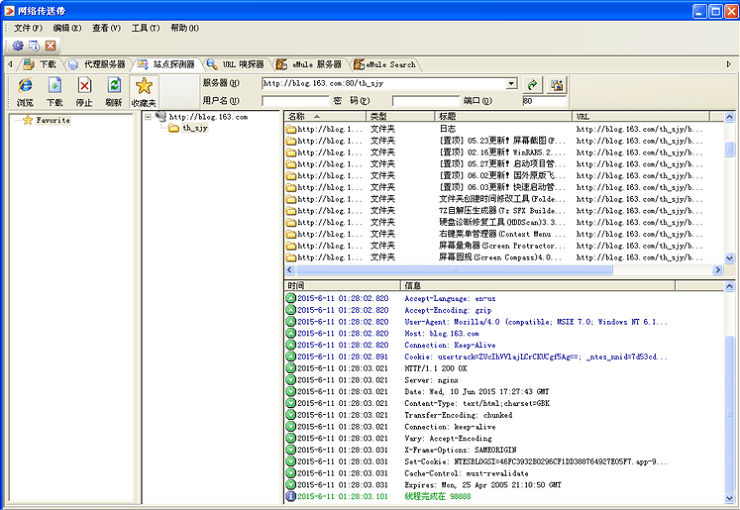740x510 pixels.
Task: Switch to the 站点探测器 tab
Action: pos(167,64)
